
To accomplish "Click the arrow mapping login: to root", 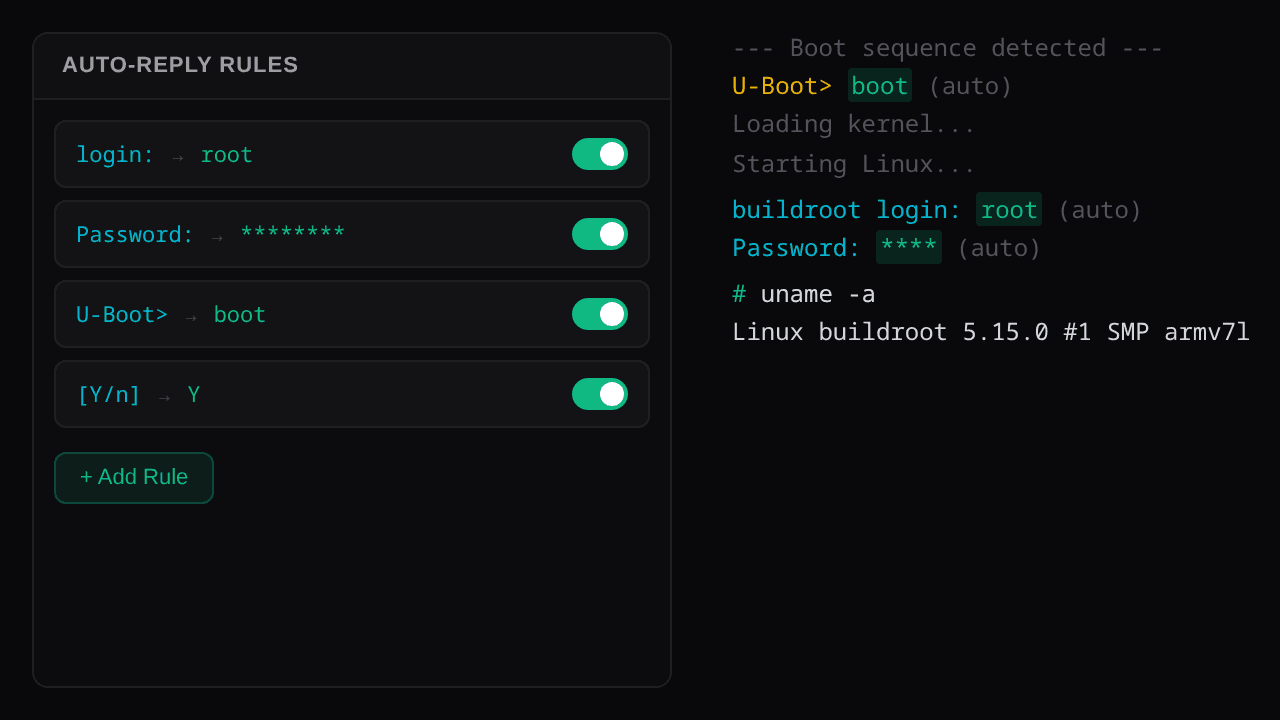I will [x=176, y=155].
